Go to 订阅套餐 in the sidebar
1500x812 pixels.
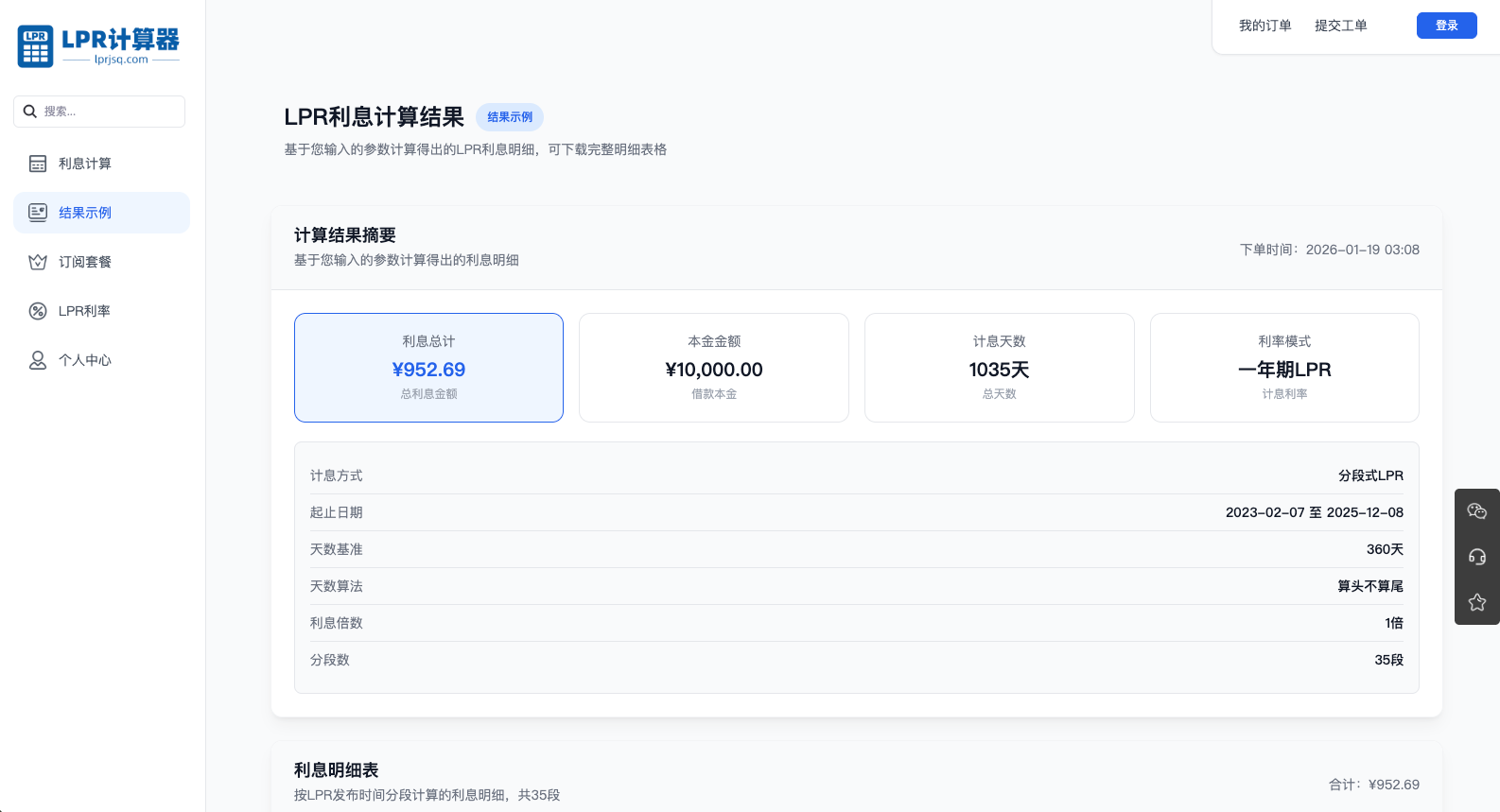pyautogui.click(x=85, y=262)
